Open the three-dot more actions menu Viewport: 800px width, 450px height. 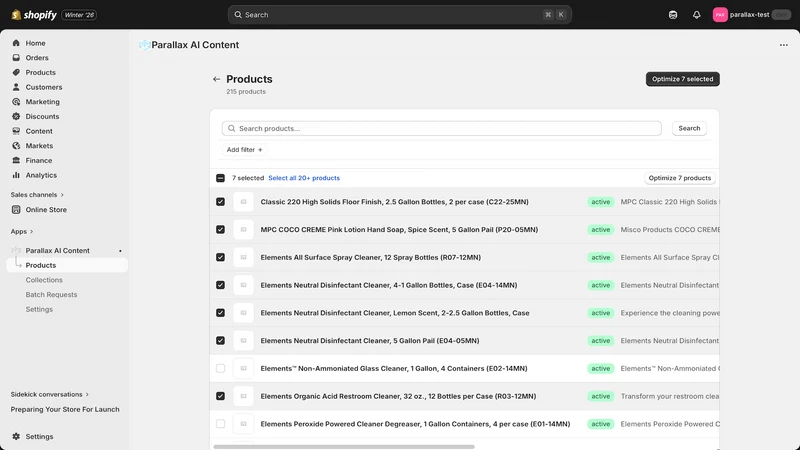click(784, 45)
